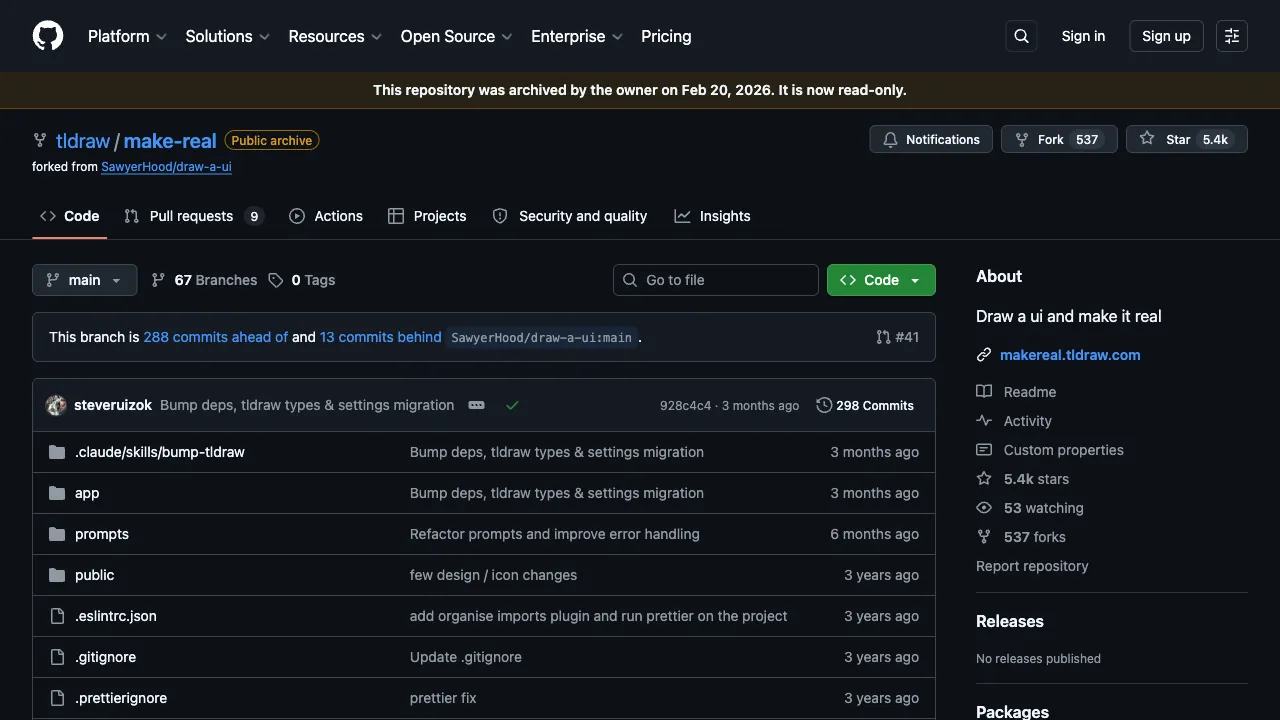Open commit hash 928c4c4
Image resolution: width=1280 pixels, height=720 pixels.
685,405
